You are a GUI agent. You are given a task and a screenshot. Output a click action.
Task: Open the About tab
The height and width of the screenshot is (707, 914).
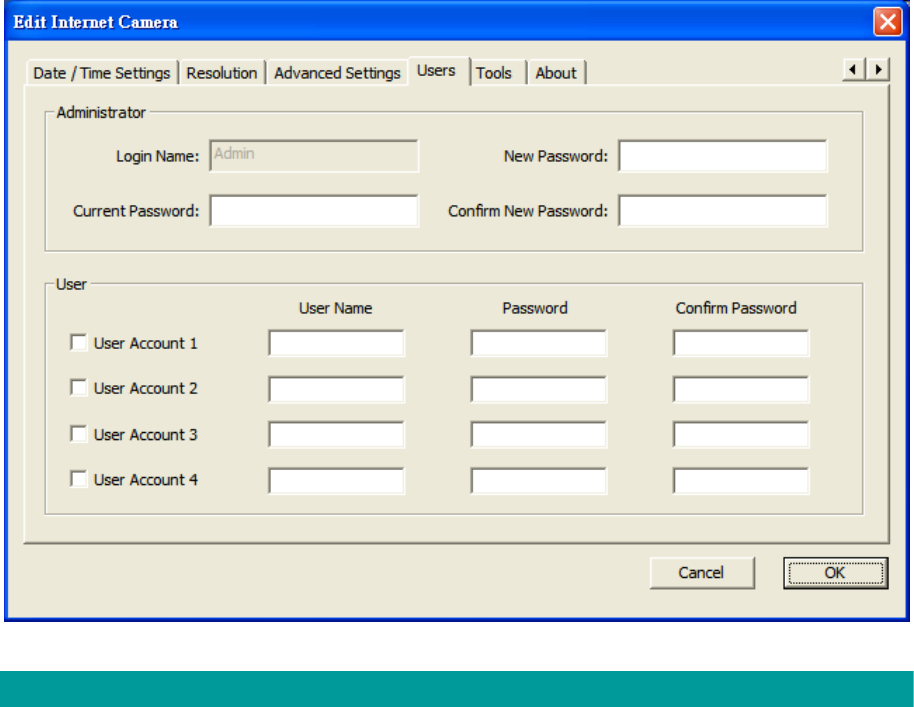(556, 73)
